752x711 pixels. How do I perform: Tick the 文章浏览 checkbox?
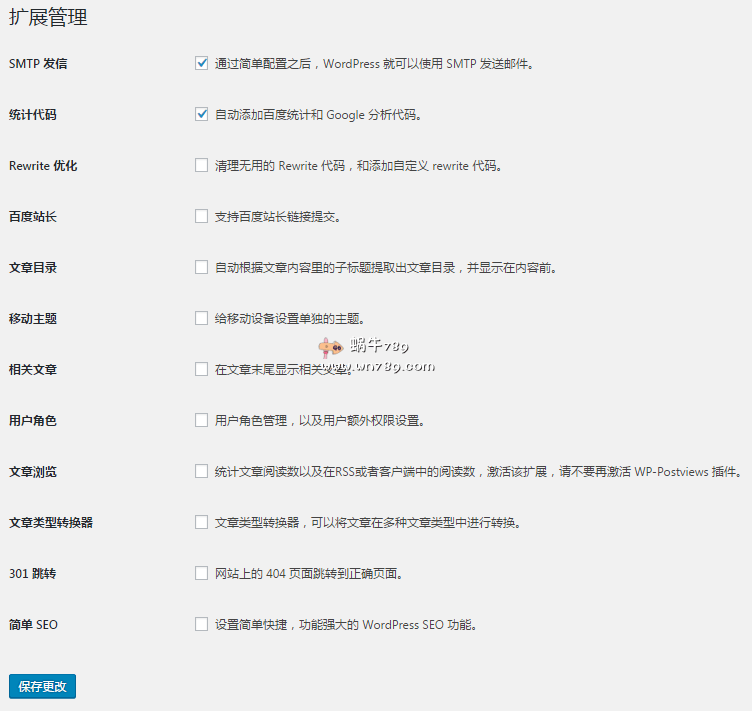(x=202, y=471)
